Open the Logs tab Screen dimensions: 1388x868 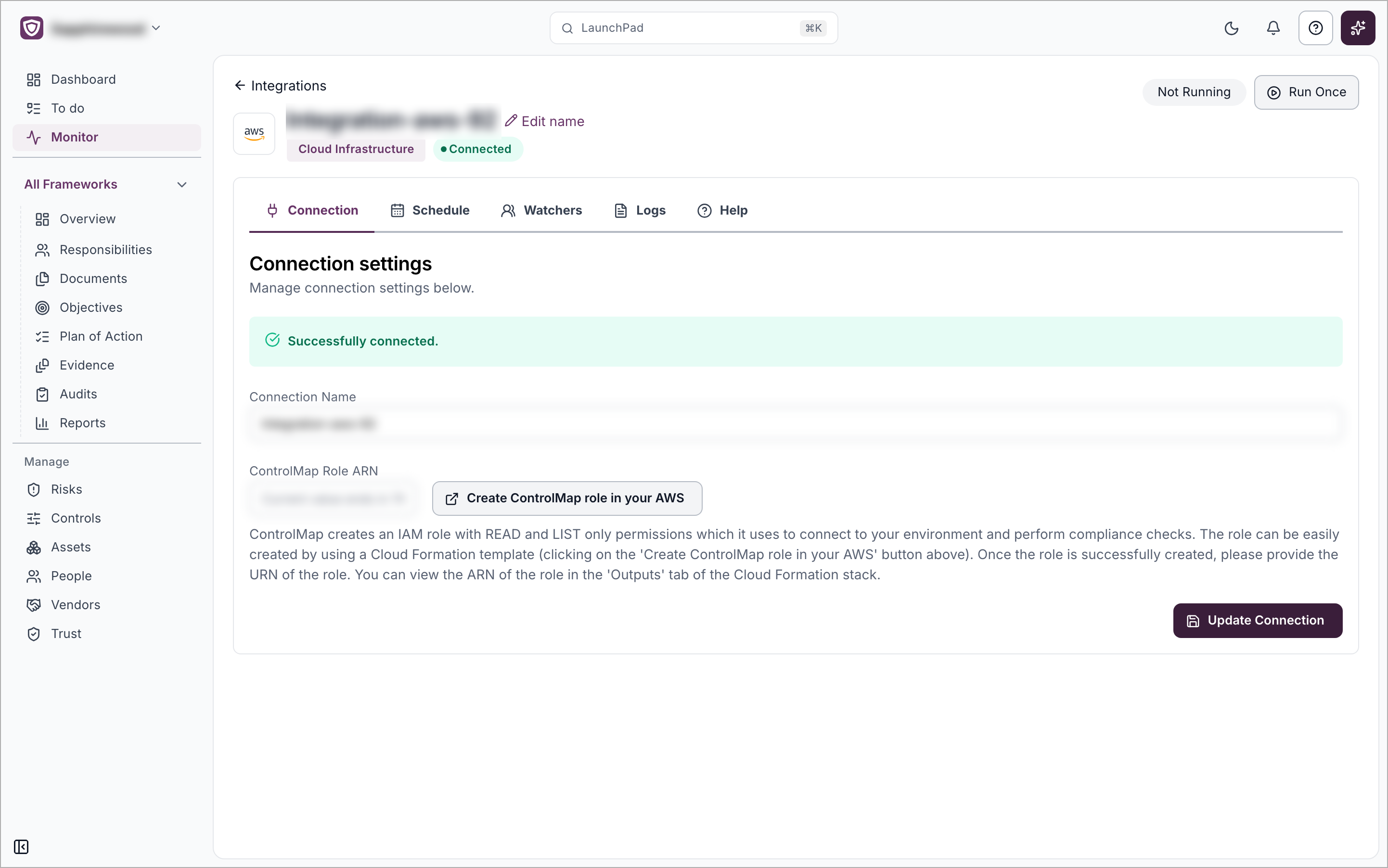click(640, 211)
